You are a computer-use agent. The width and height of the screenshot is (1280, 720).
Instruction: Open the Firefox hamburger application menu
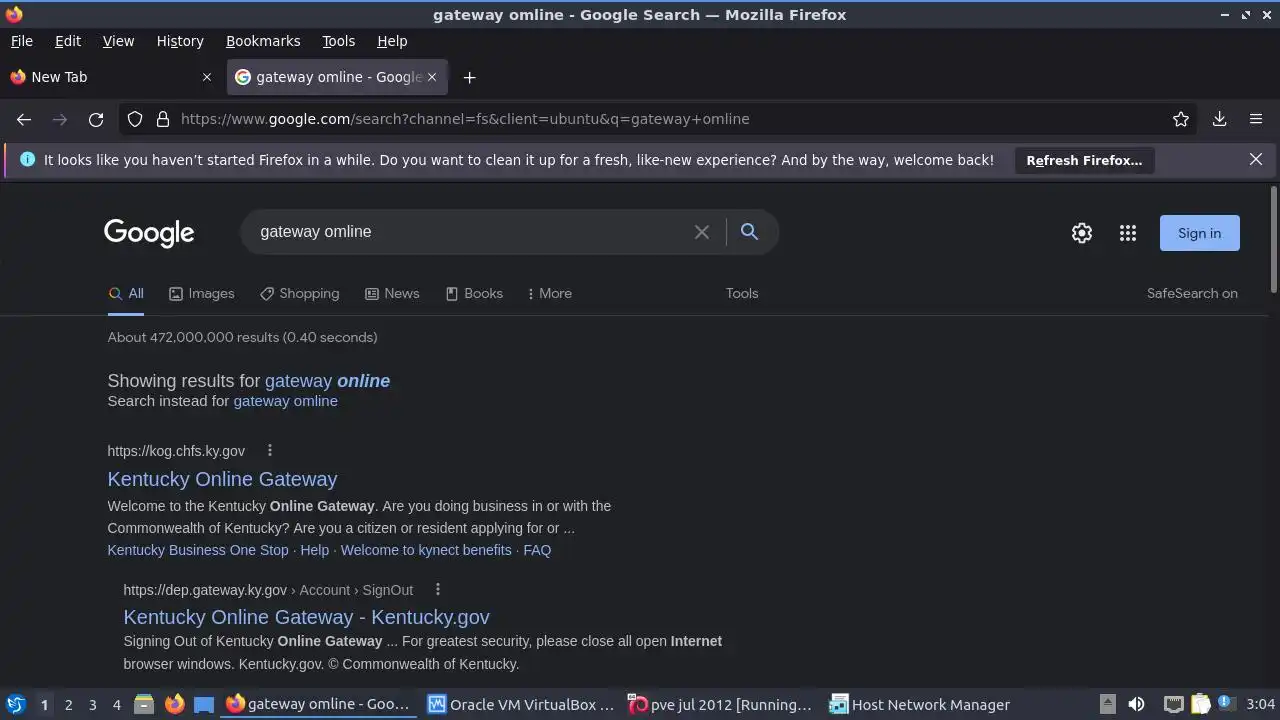(x=1256, y=119)
